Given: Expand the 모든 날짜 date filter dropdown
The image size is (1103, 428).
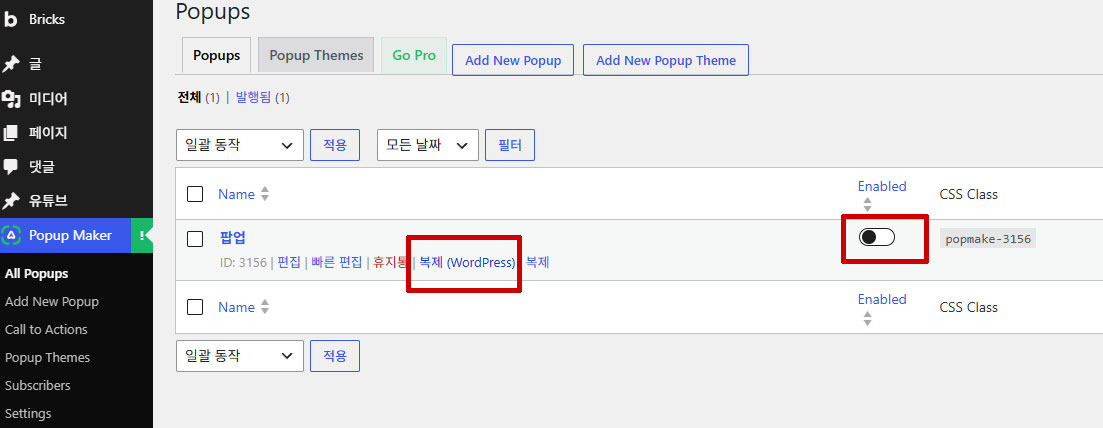Looking at the screenshot, I should (x=428, y=145).
